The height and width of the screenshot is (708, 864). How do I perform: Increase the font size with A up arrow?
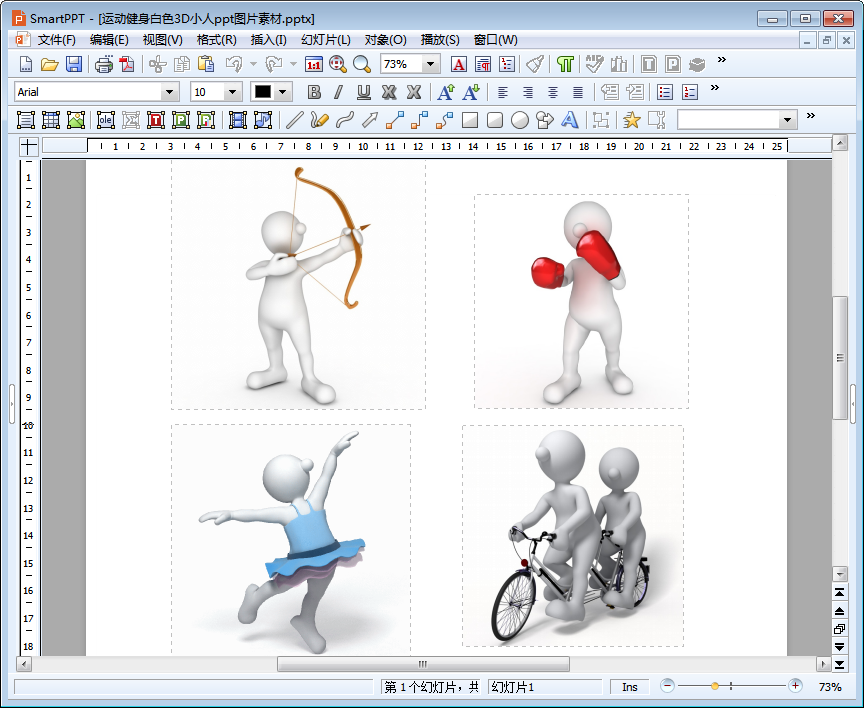(446, 92)
